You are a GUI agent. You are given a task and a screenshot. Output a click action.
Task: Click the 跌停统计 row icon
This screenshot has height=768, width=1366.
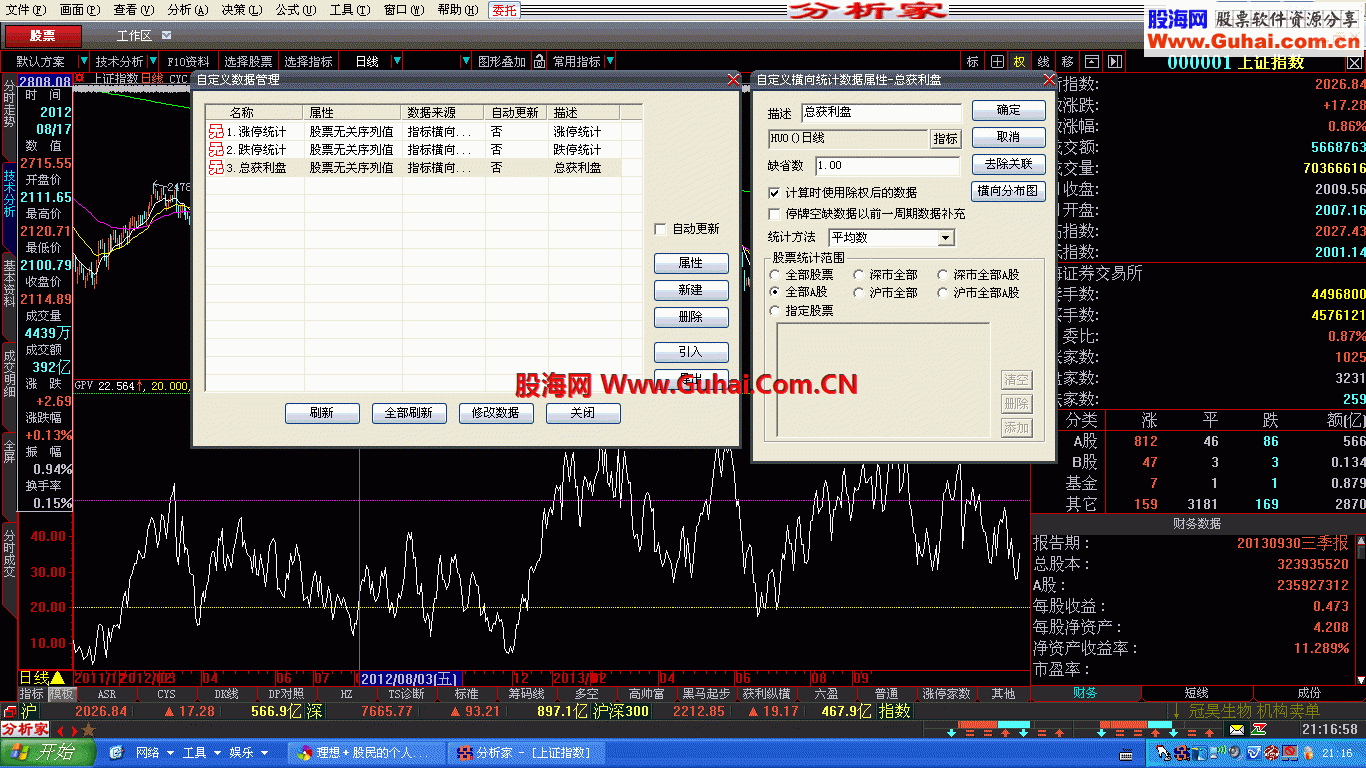click(x=216, y=150)
